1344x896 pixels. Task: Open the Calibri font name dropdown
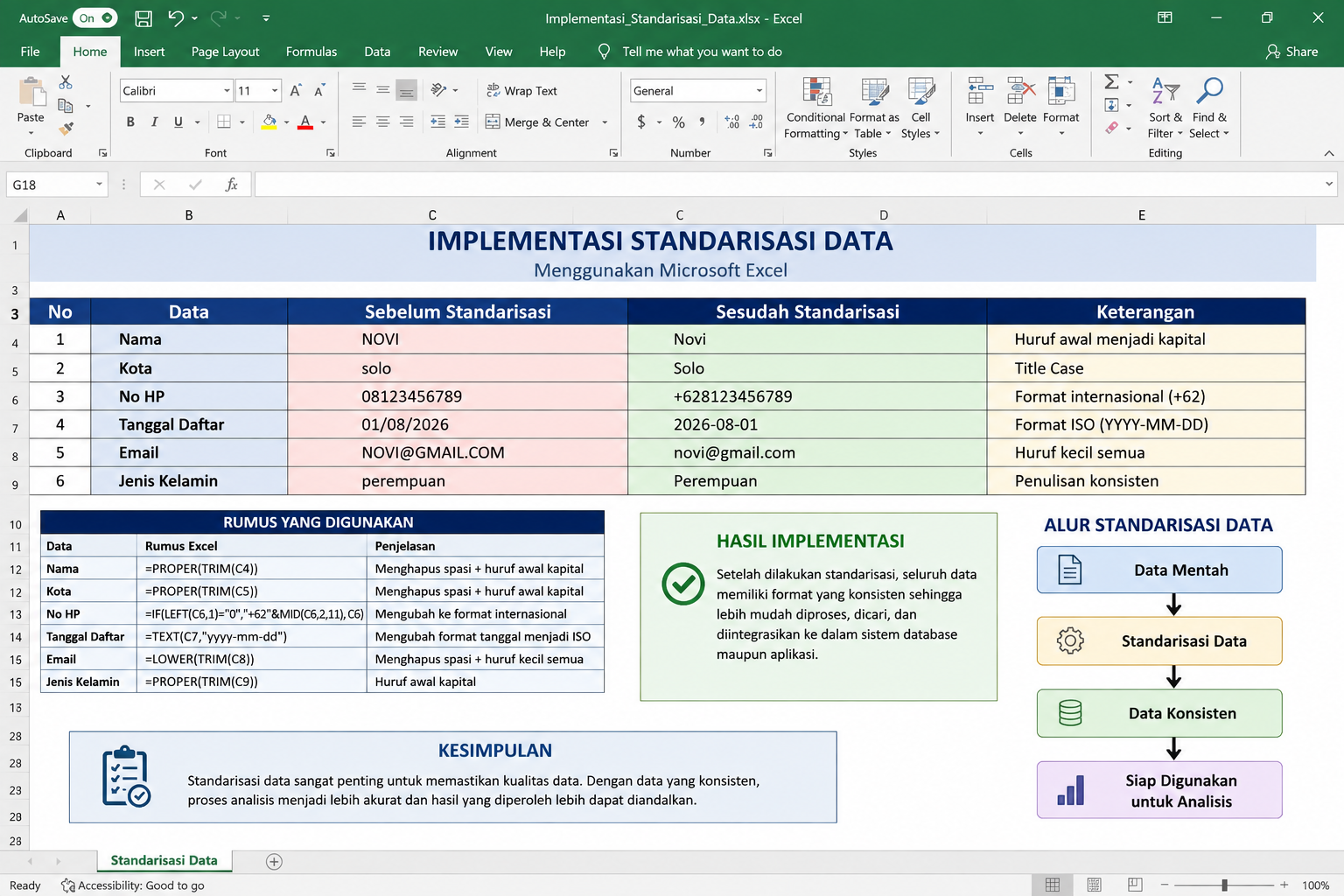pyautogui.click(x=227, y=91)
